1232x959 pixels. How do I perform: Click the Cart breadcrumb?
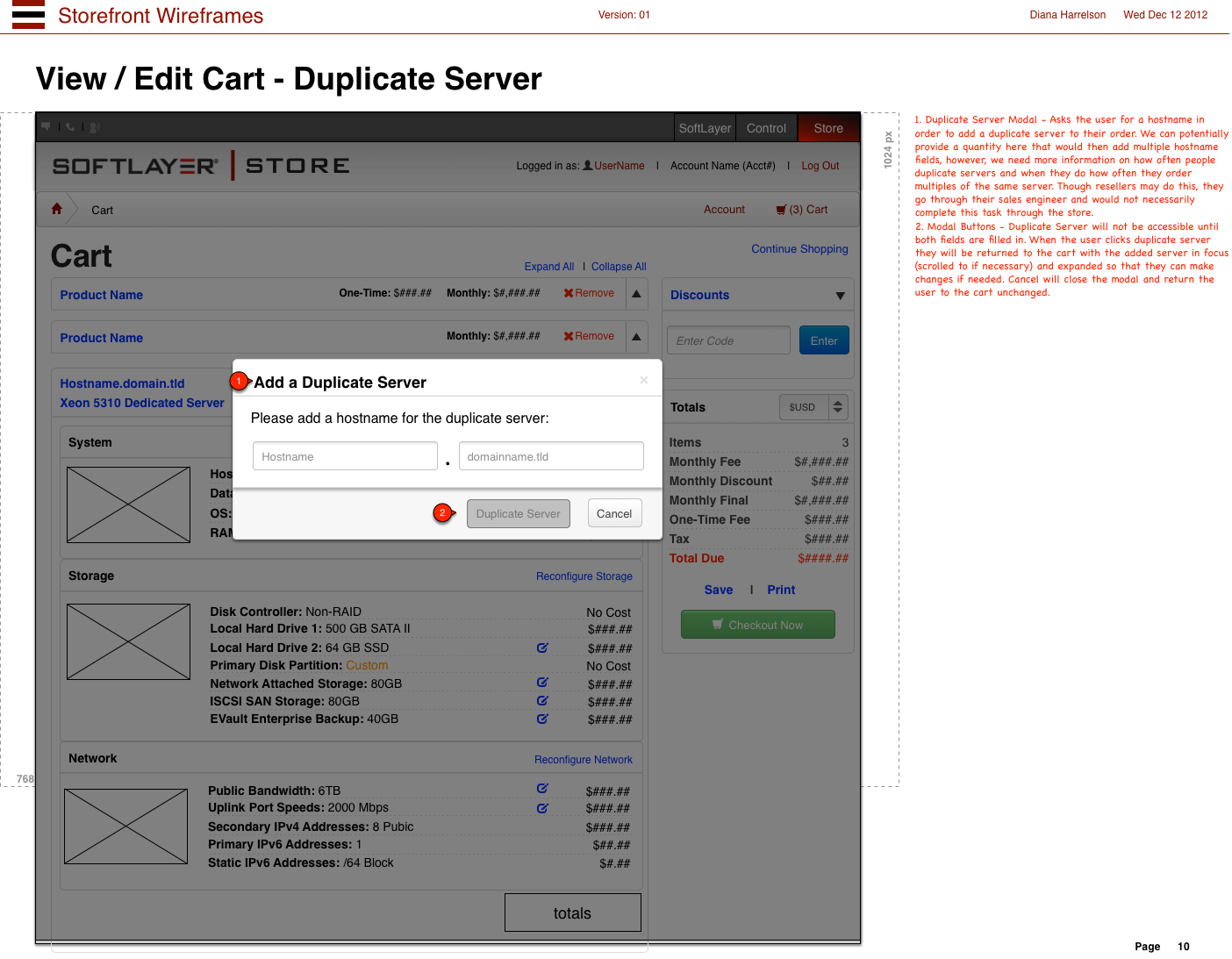[102, 211]
